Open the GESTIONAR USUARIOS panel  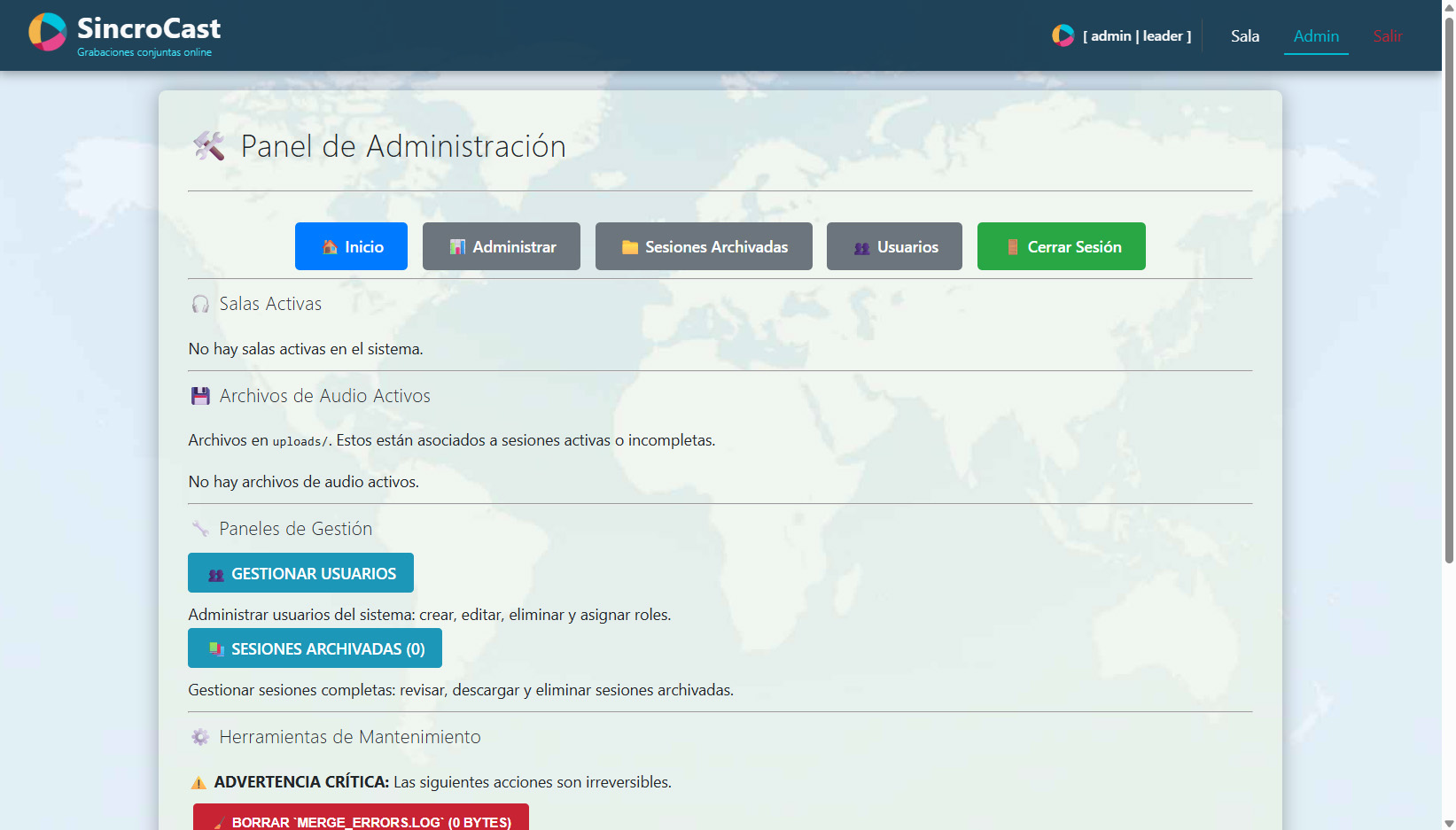point(300,573)
